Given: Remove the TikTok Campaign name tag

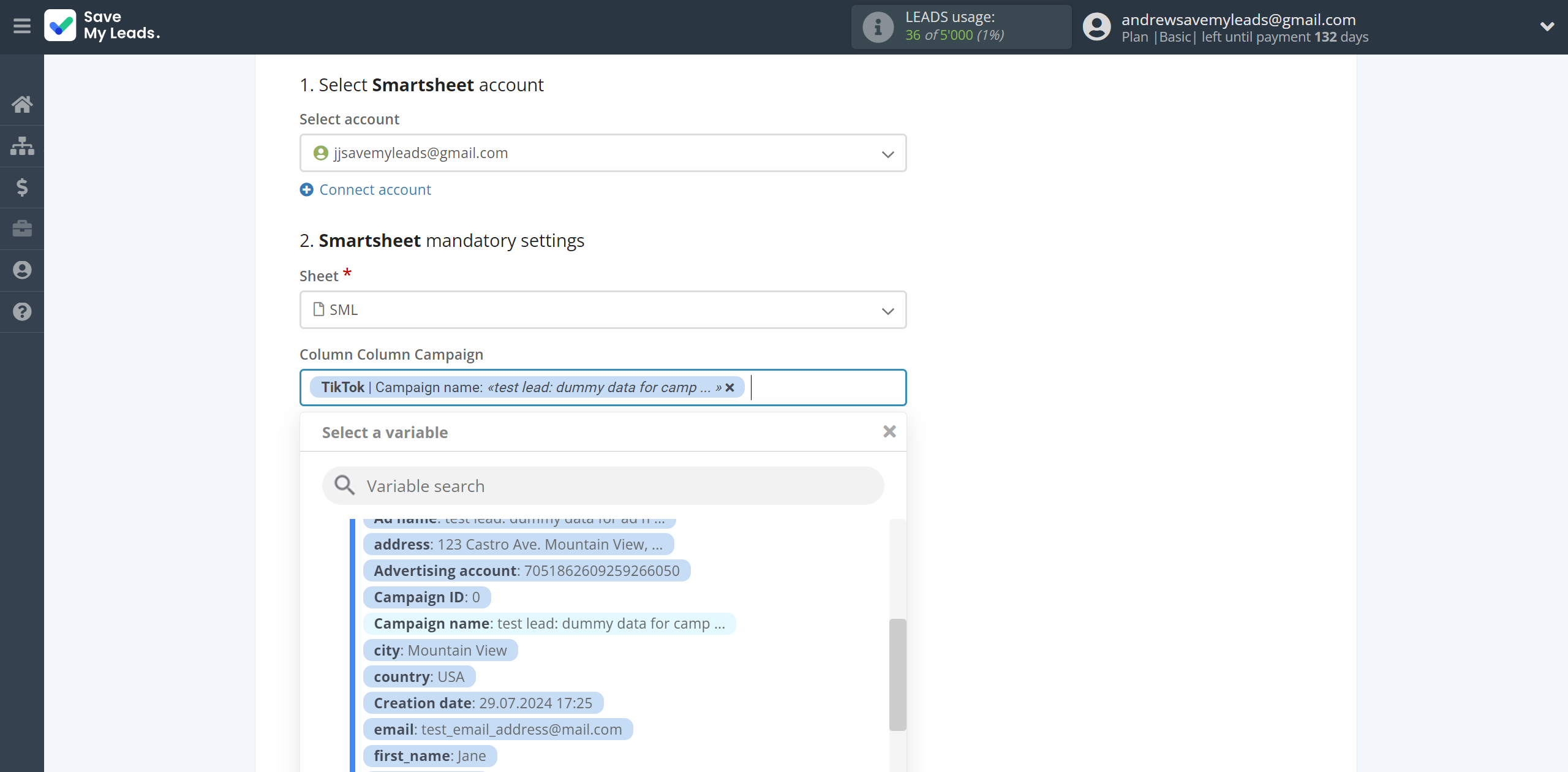Looking at the screenshot, I should 729,388.
